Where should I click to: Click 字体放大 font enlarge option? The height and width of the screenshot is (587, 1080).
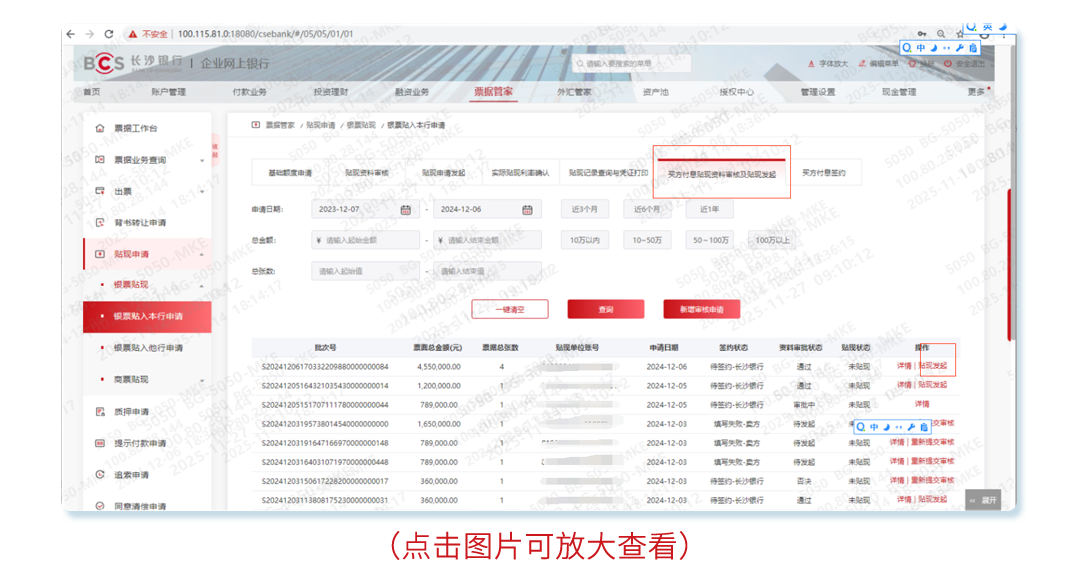[x=827, y=63]
